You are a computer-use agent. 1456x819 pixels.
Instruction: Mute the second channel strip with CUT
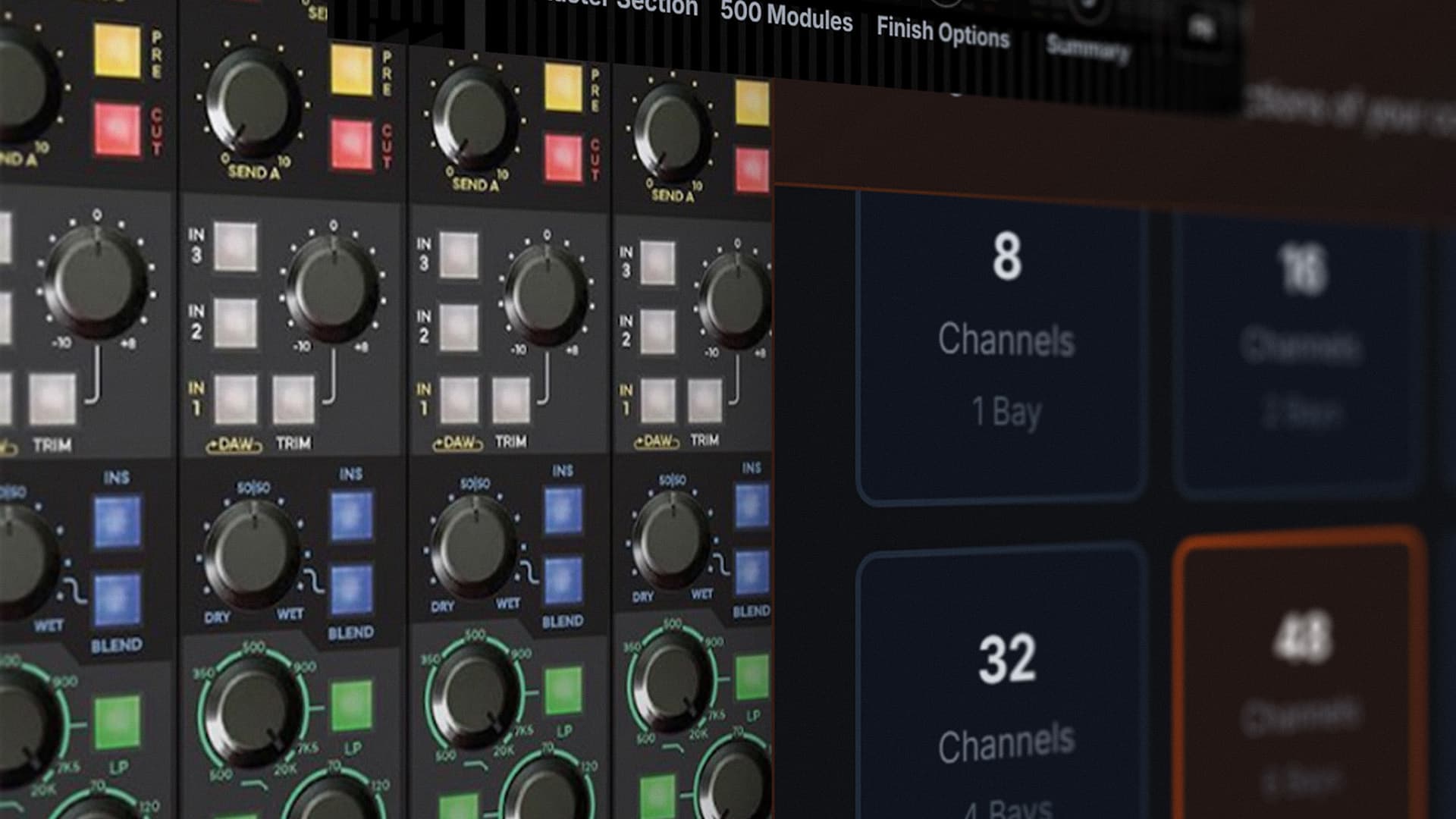(352, 144)
